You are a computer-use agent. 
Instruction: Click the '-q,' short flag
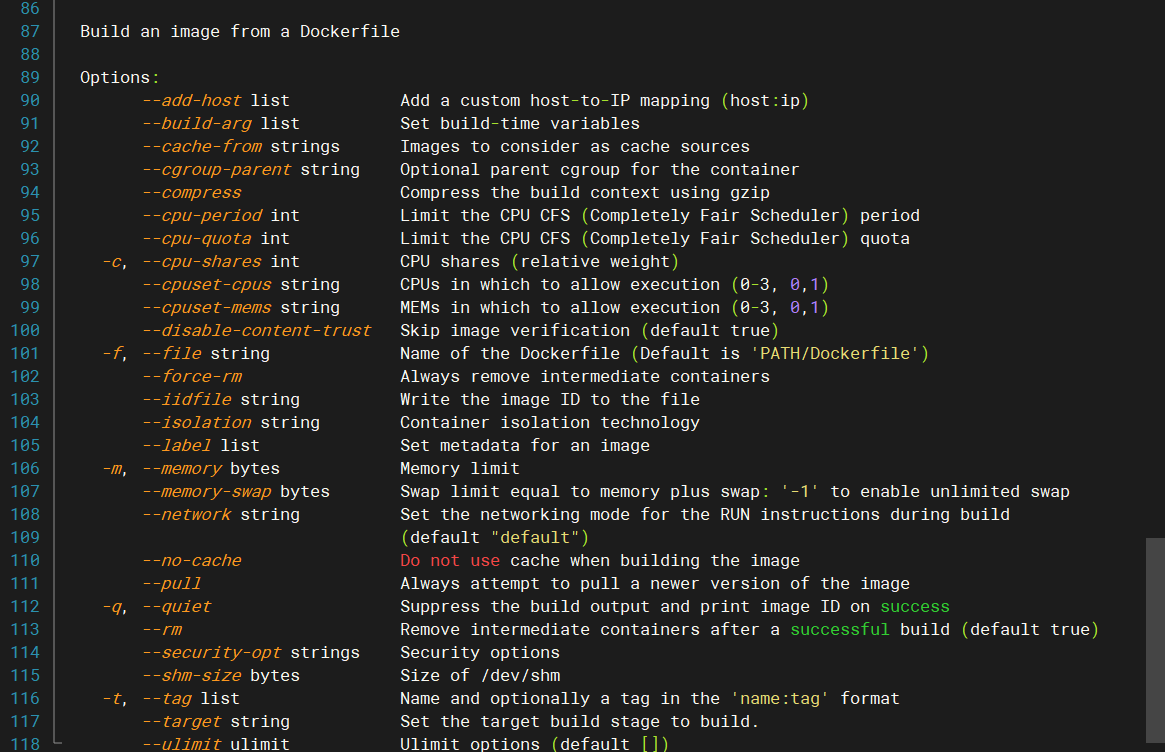[x=115, y=607]
